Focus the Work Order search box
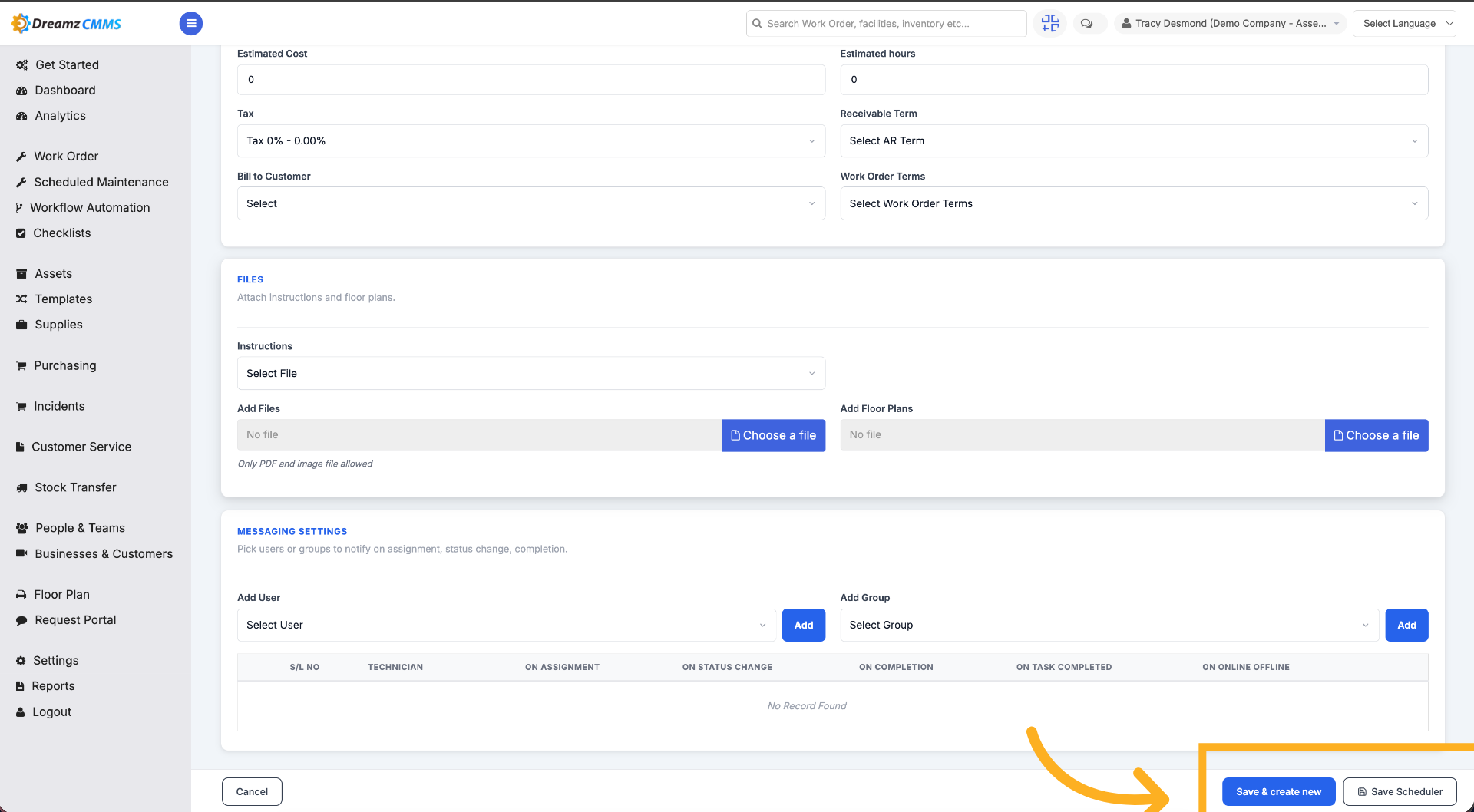The width and height of the screenshot is (1474, 812). click(x=886, y=24)
